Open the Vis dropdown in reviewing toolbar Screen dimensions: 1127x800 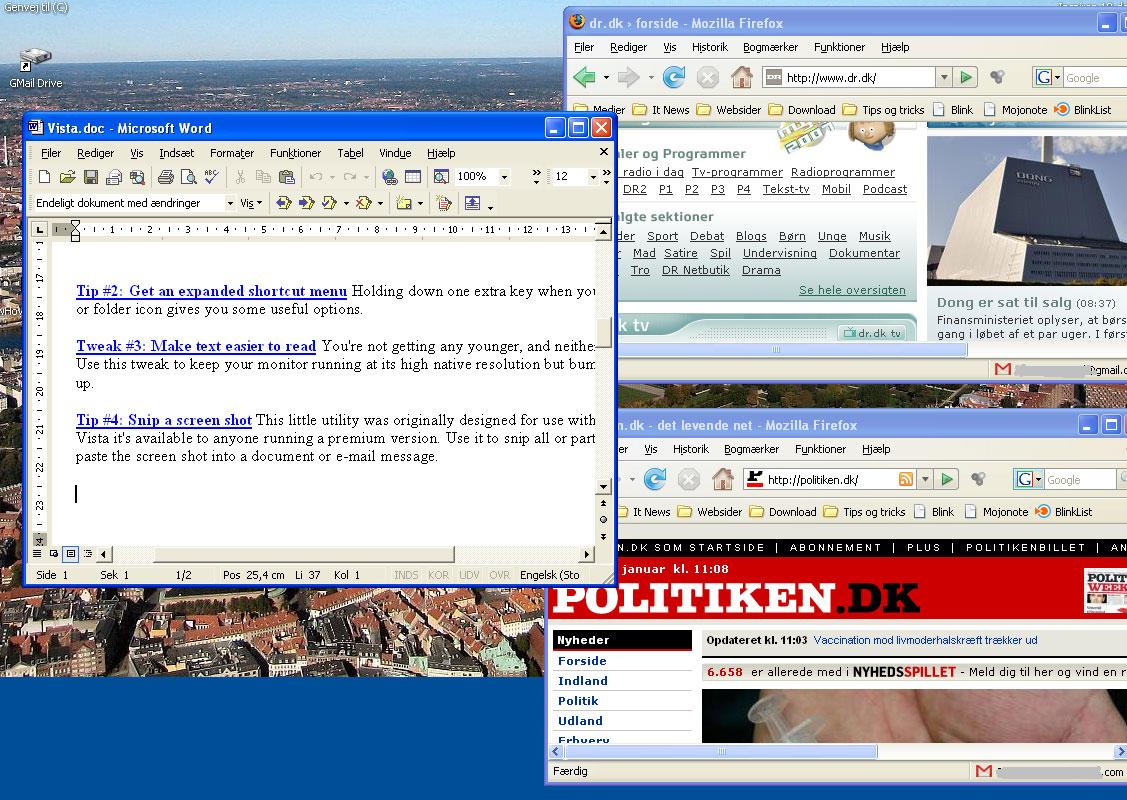[x=251, y=203]
